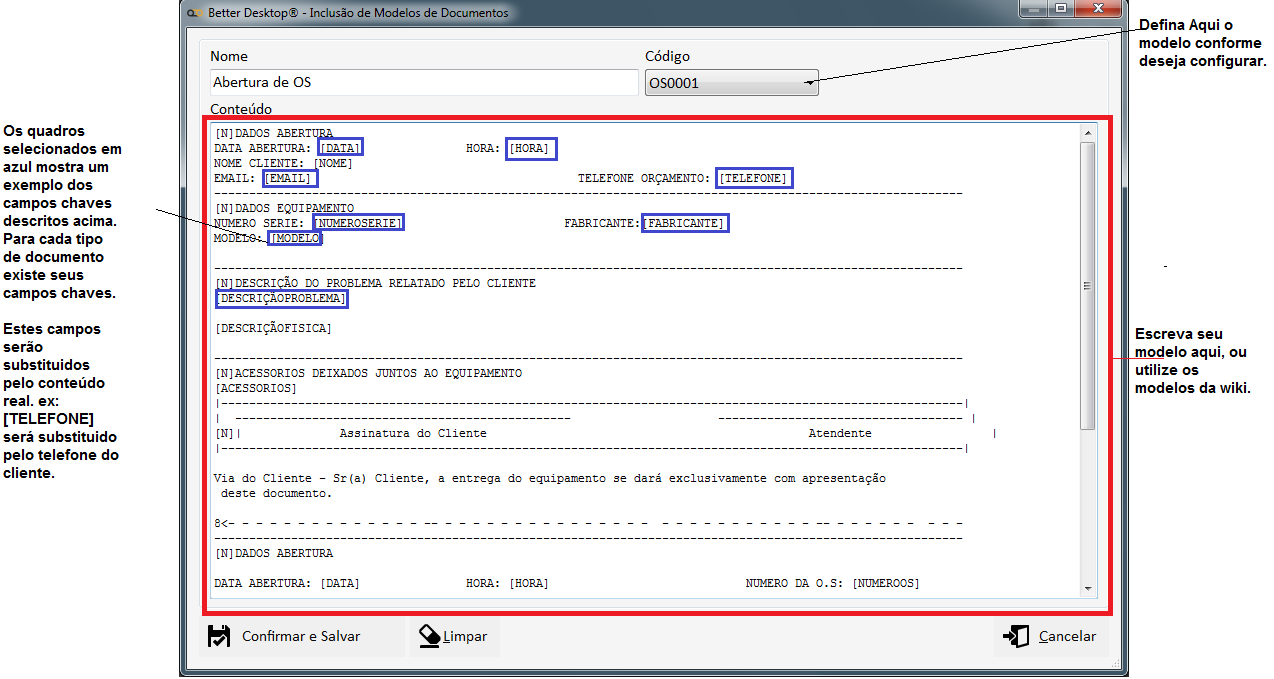This screenshot has height=679, width=1274.
Task: Minimize the Inclusão de Modelos window
Action: [1032, 9]
